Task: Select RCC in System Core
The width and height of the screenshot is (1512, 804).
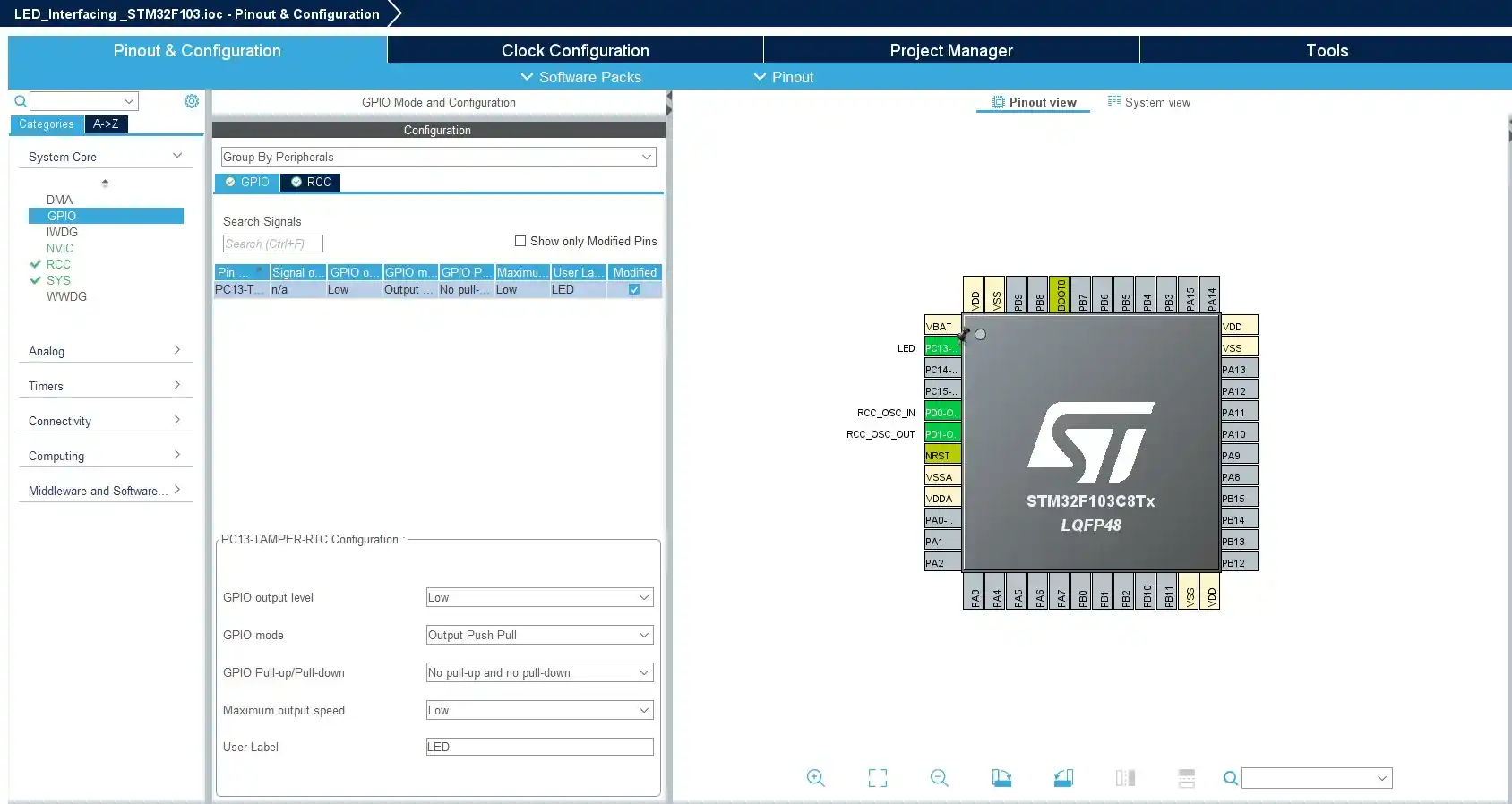Action: (x=58, y=264)
